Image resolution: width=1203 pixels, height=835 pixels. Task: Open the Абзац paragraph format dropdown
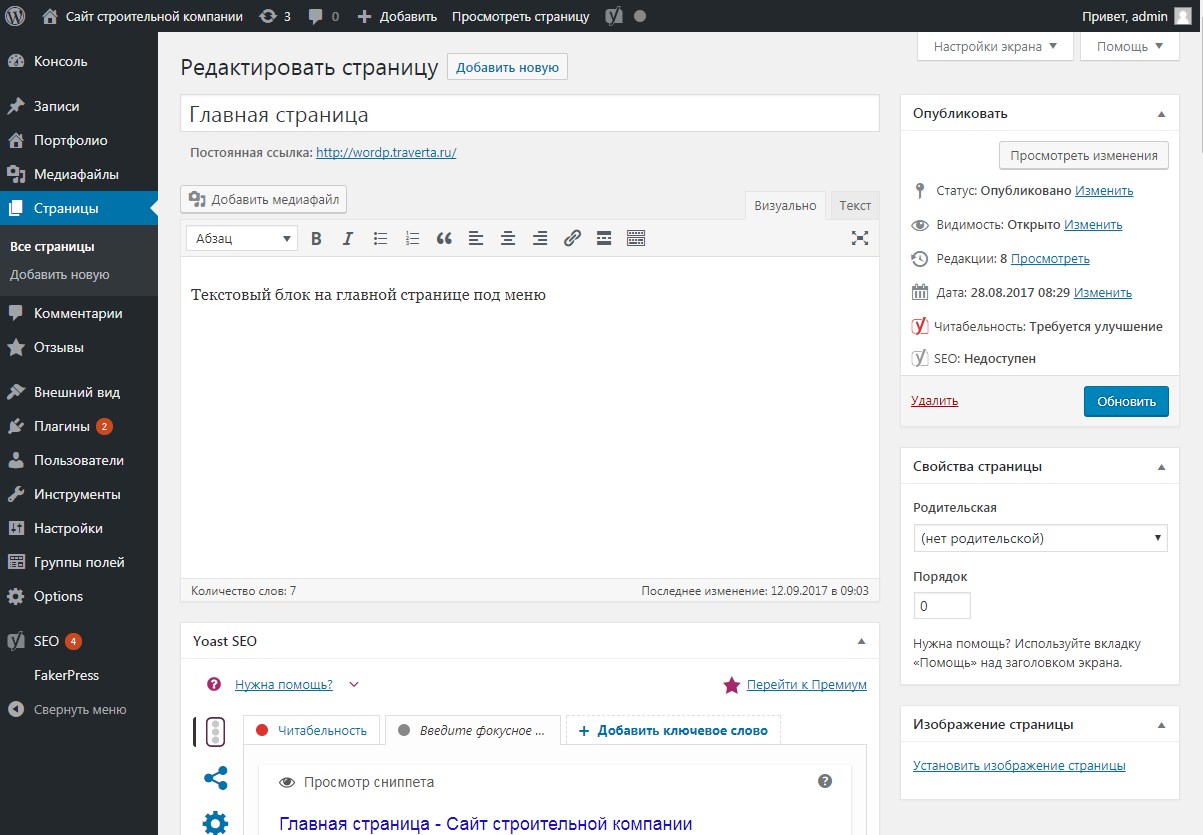click(x=242, y=238)
